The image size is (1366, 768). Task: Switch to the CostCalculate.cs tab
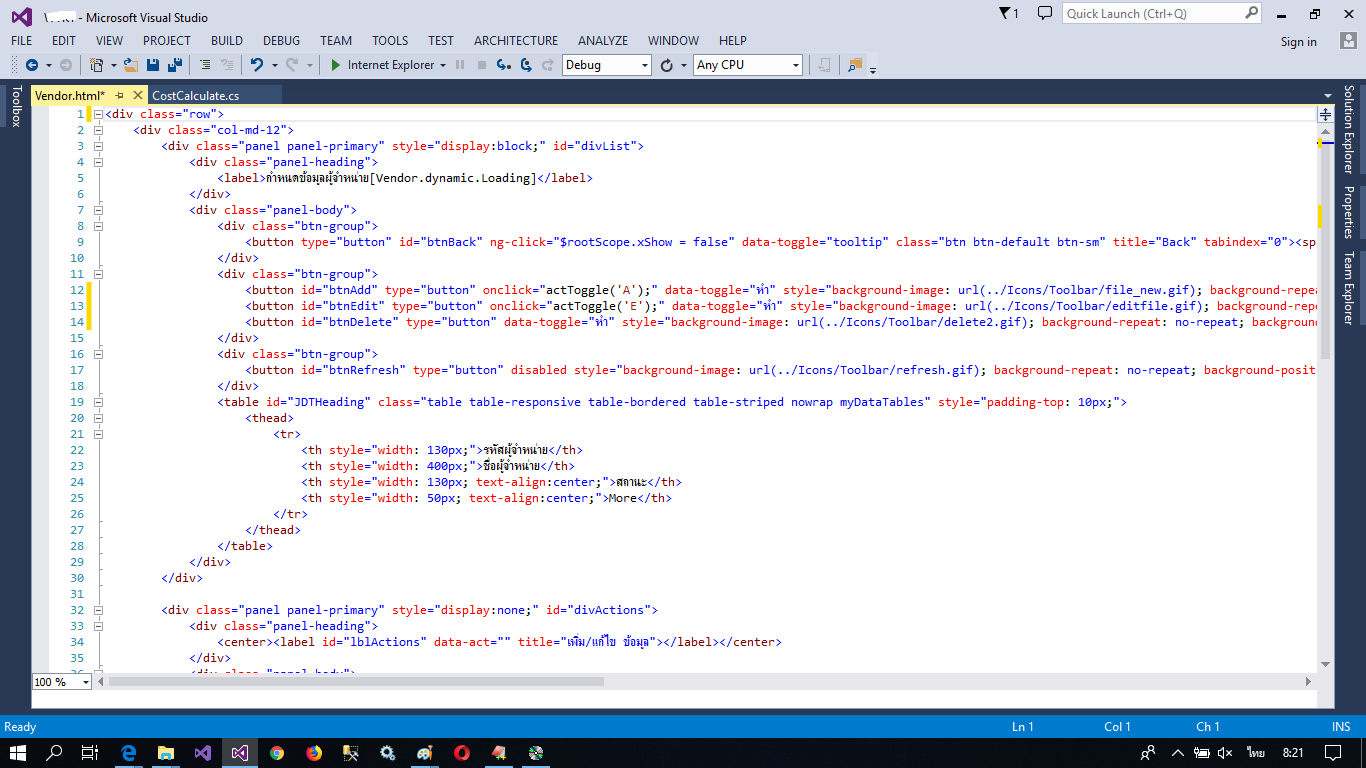[196, 95]
